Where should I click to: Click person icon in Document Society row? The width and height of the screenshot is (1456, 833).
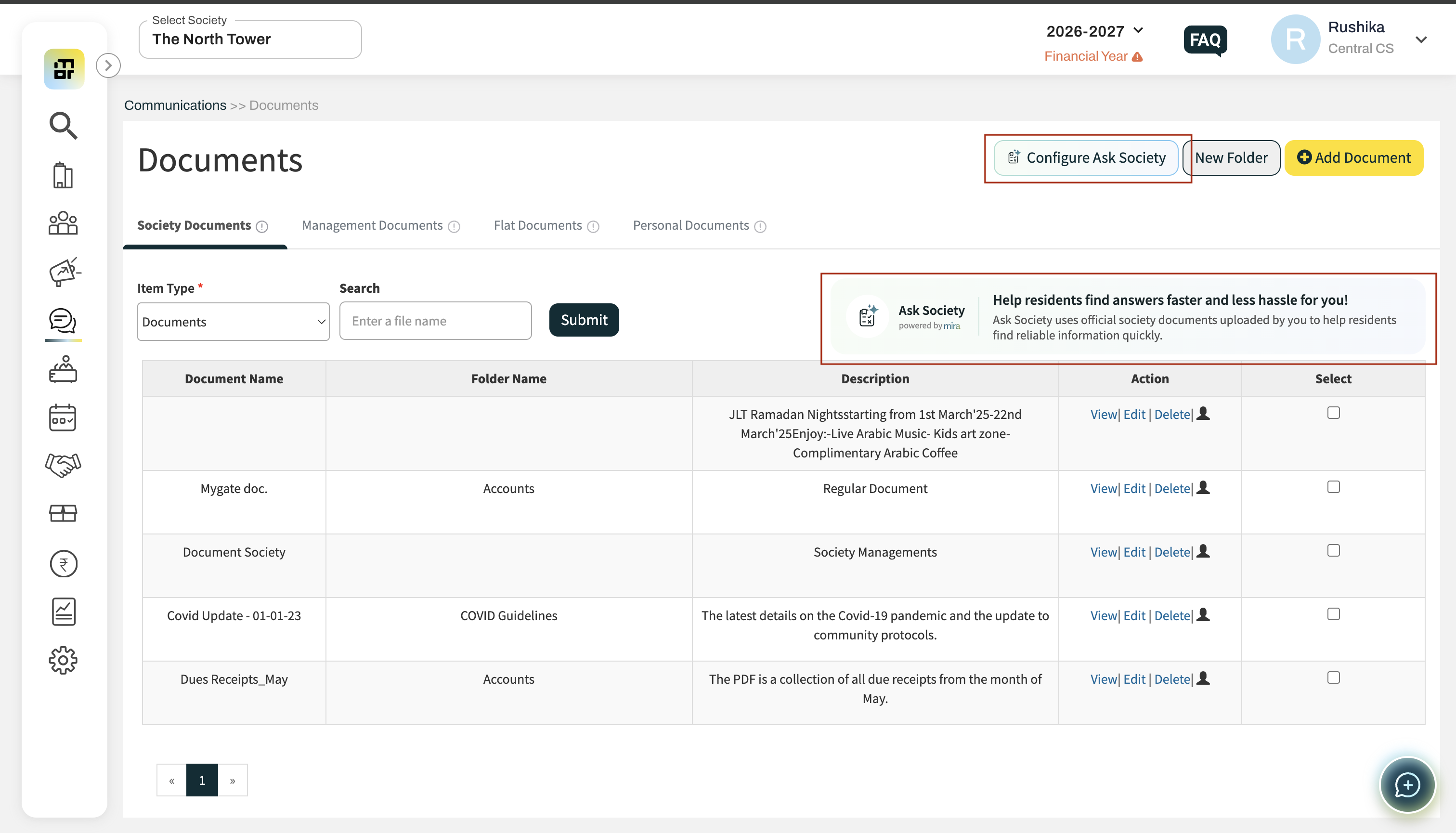1203,551
